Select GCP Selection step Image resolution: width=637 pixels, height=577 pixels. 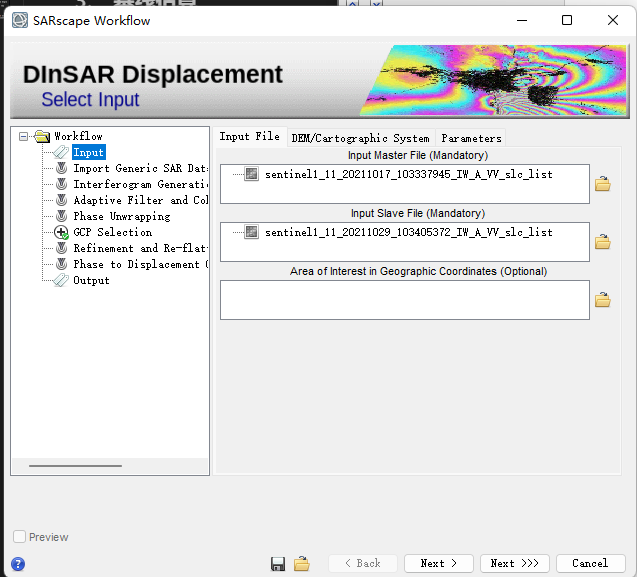pyautogui.click(x=113, y=232)
